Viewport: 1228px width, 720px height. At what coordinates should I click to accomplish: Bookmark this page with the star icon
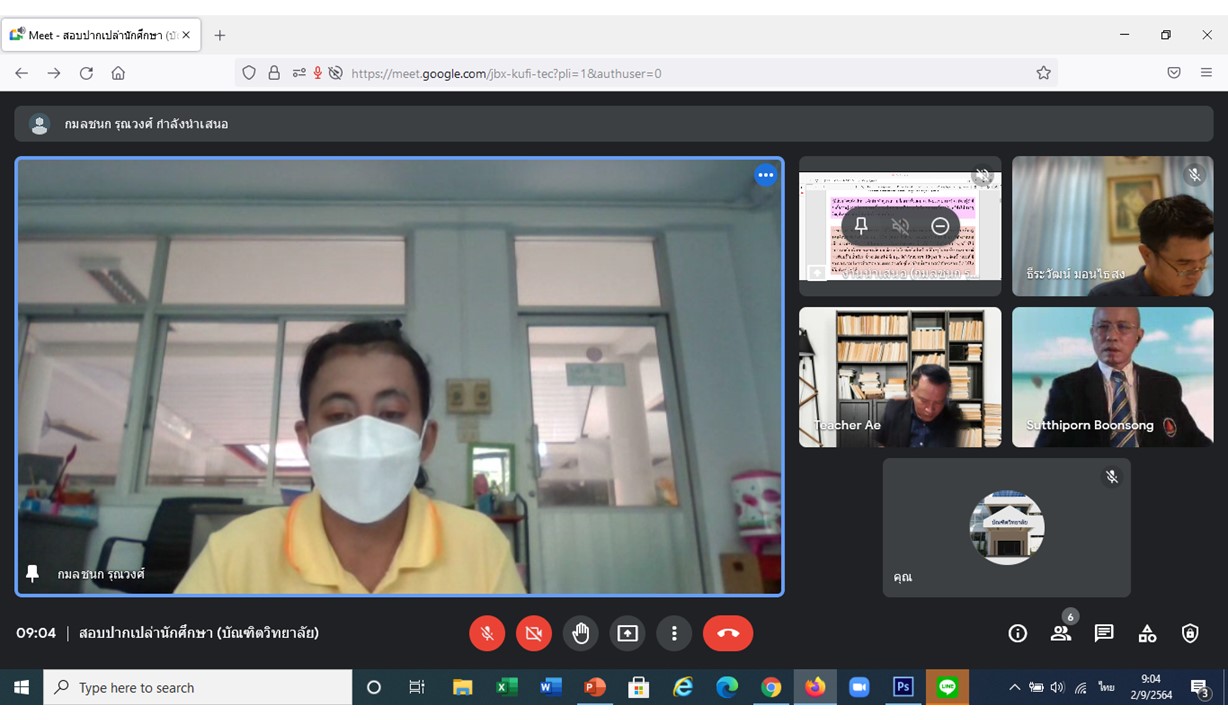[1044, 73]
